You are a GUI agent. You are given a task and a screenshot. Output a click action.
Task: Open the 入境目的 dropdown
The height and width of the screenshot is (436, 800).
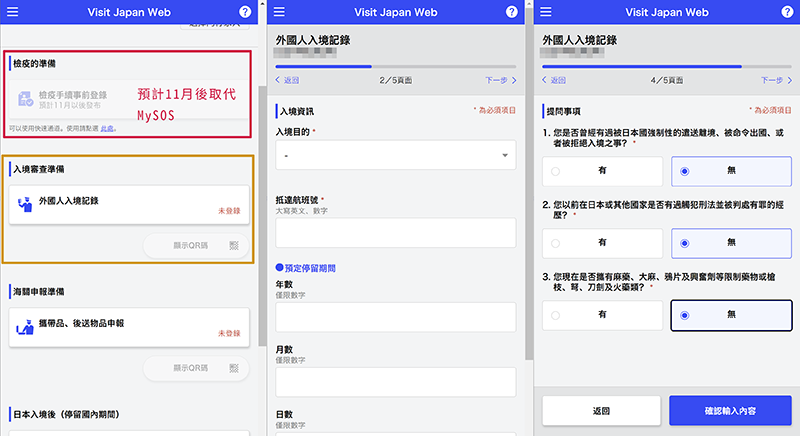point(395,155)
